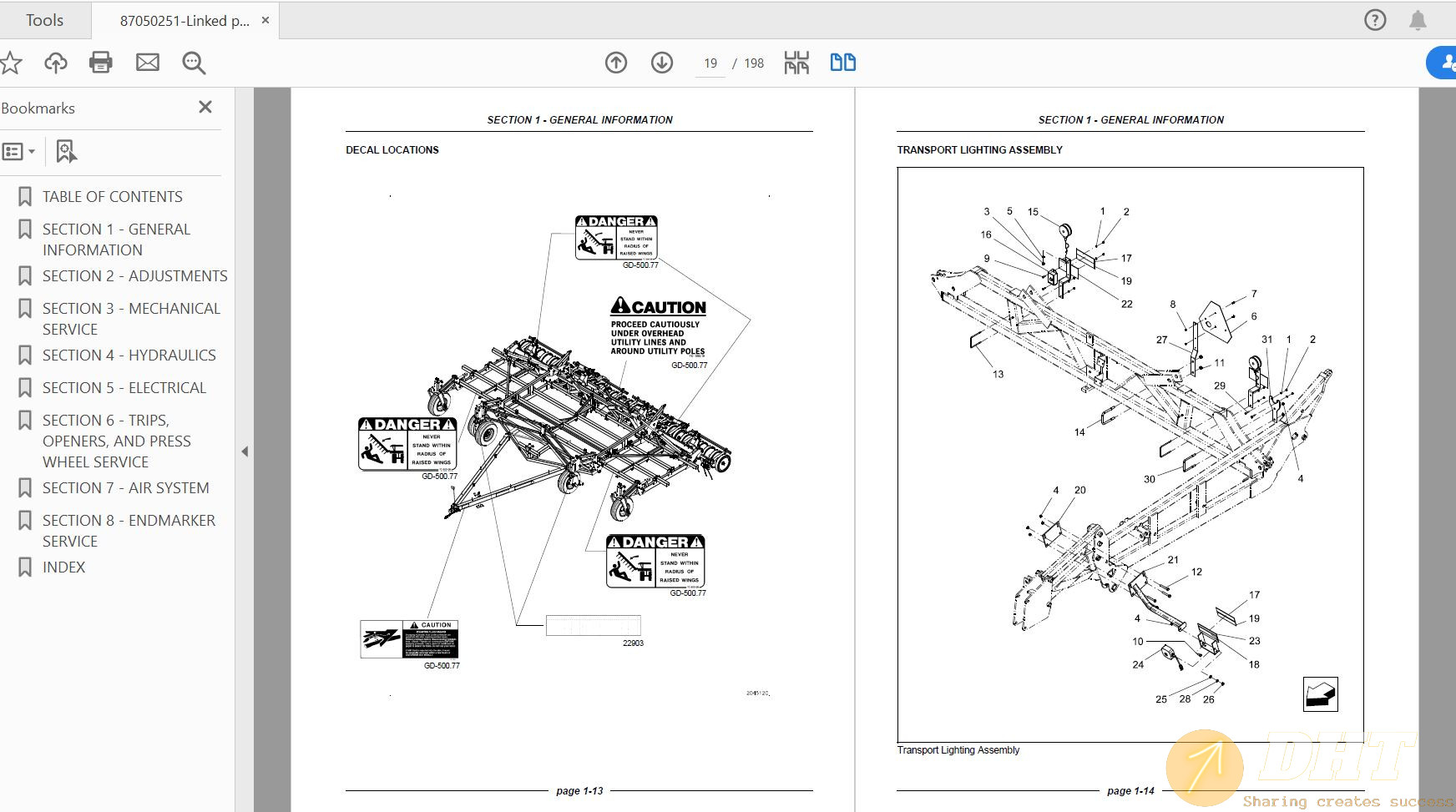Image resolution: width=1456 pixels, height=812 pixels.
Task: Edit the page number field showing 19
Action: 710,63
